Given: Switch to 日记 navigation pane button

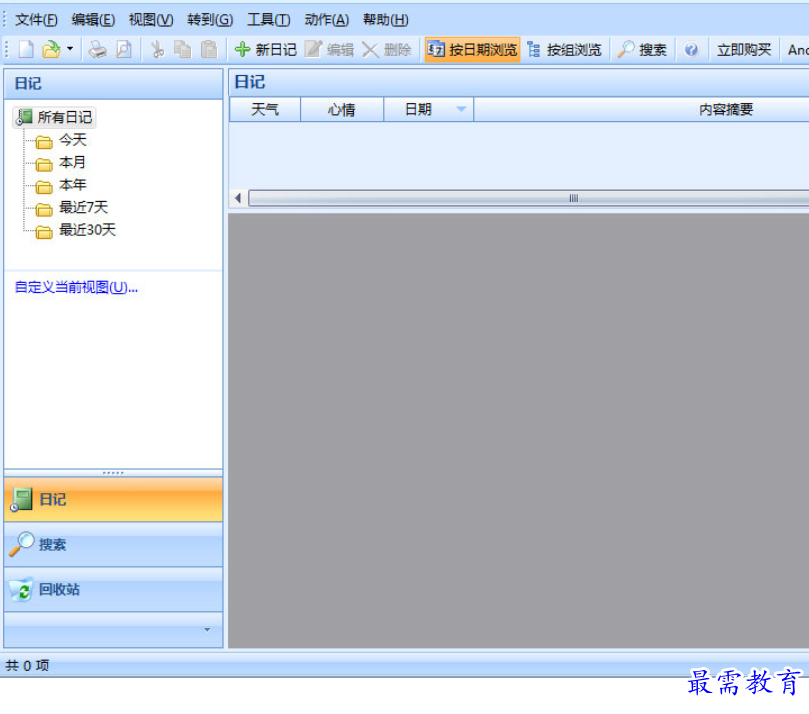Looking at the screenshot, I should coord(114,499).
